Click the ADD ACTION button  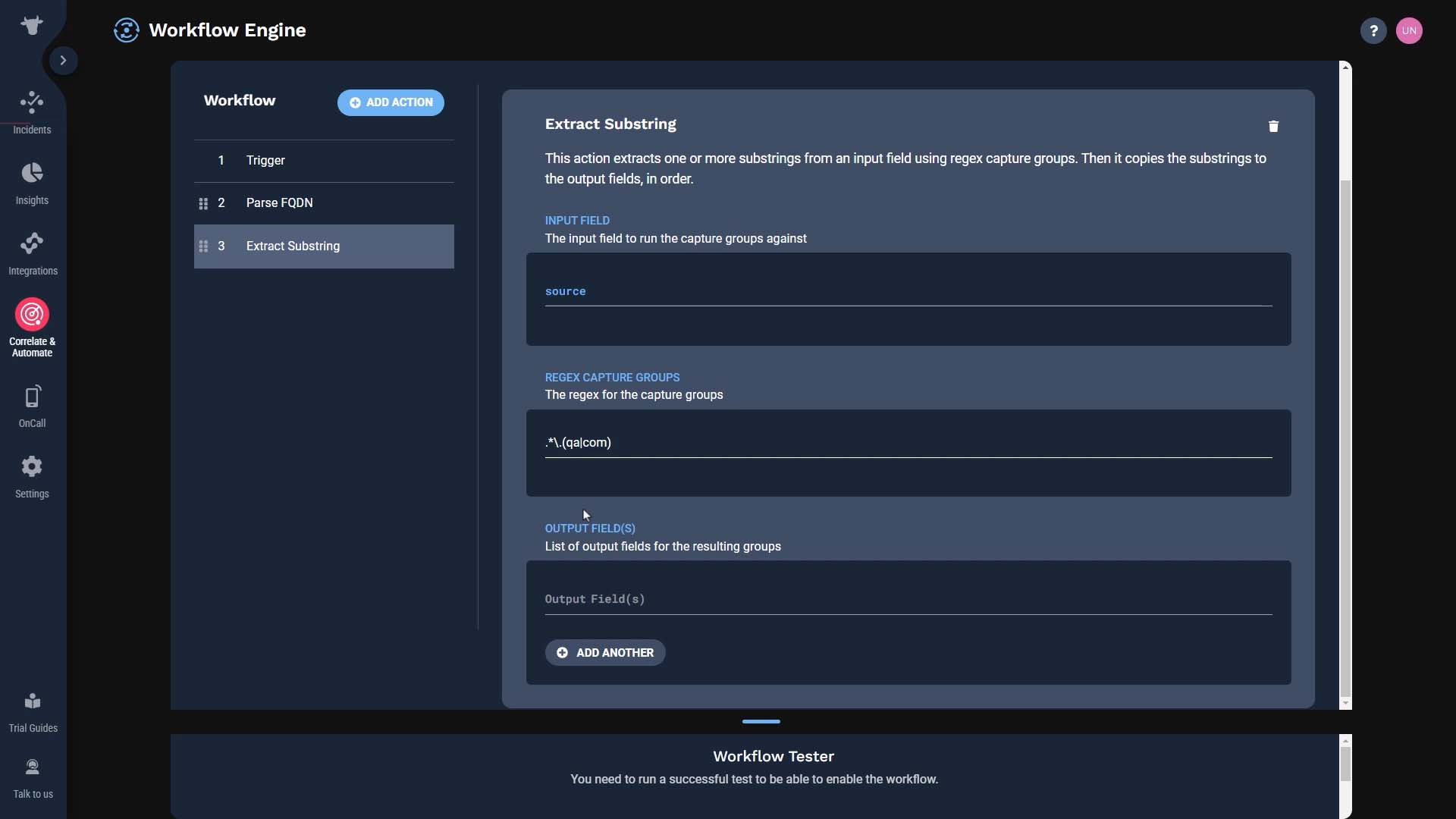[x=391, y=102]
